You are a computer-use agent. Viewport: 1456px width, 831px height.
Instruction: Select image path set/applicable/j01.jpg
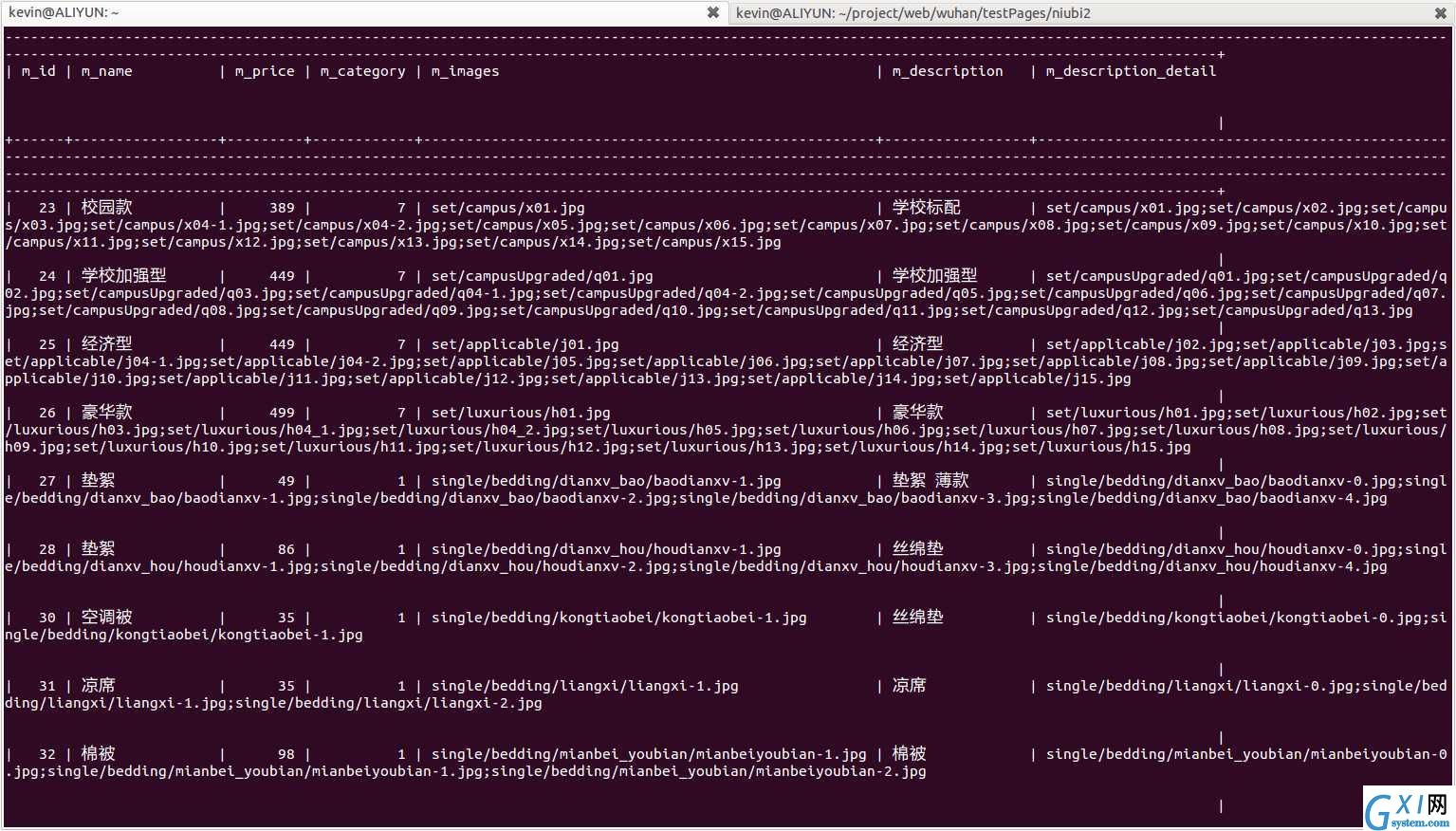[x=525, y=344]
